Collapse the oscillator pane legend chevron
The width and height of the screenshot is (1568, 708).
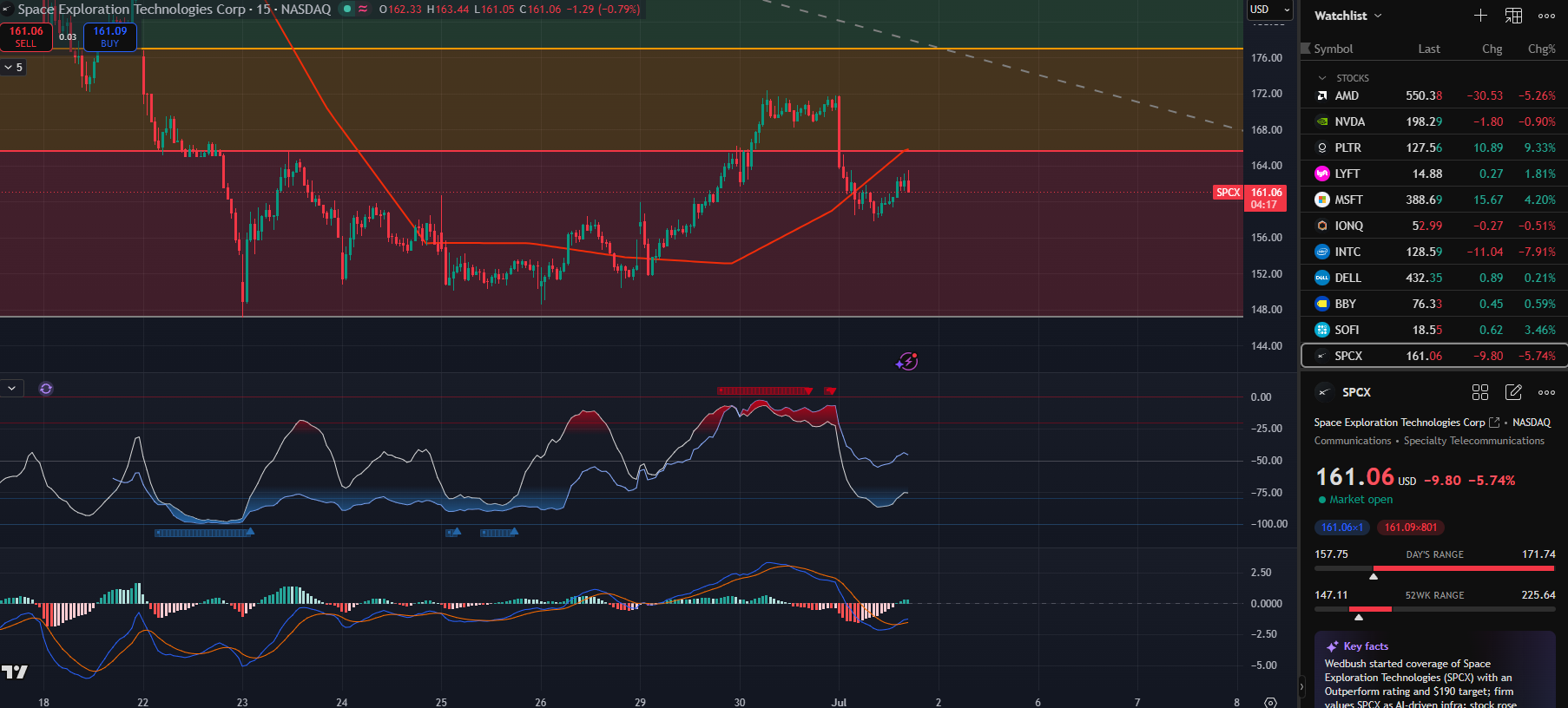click(x=12, y=389)
